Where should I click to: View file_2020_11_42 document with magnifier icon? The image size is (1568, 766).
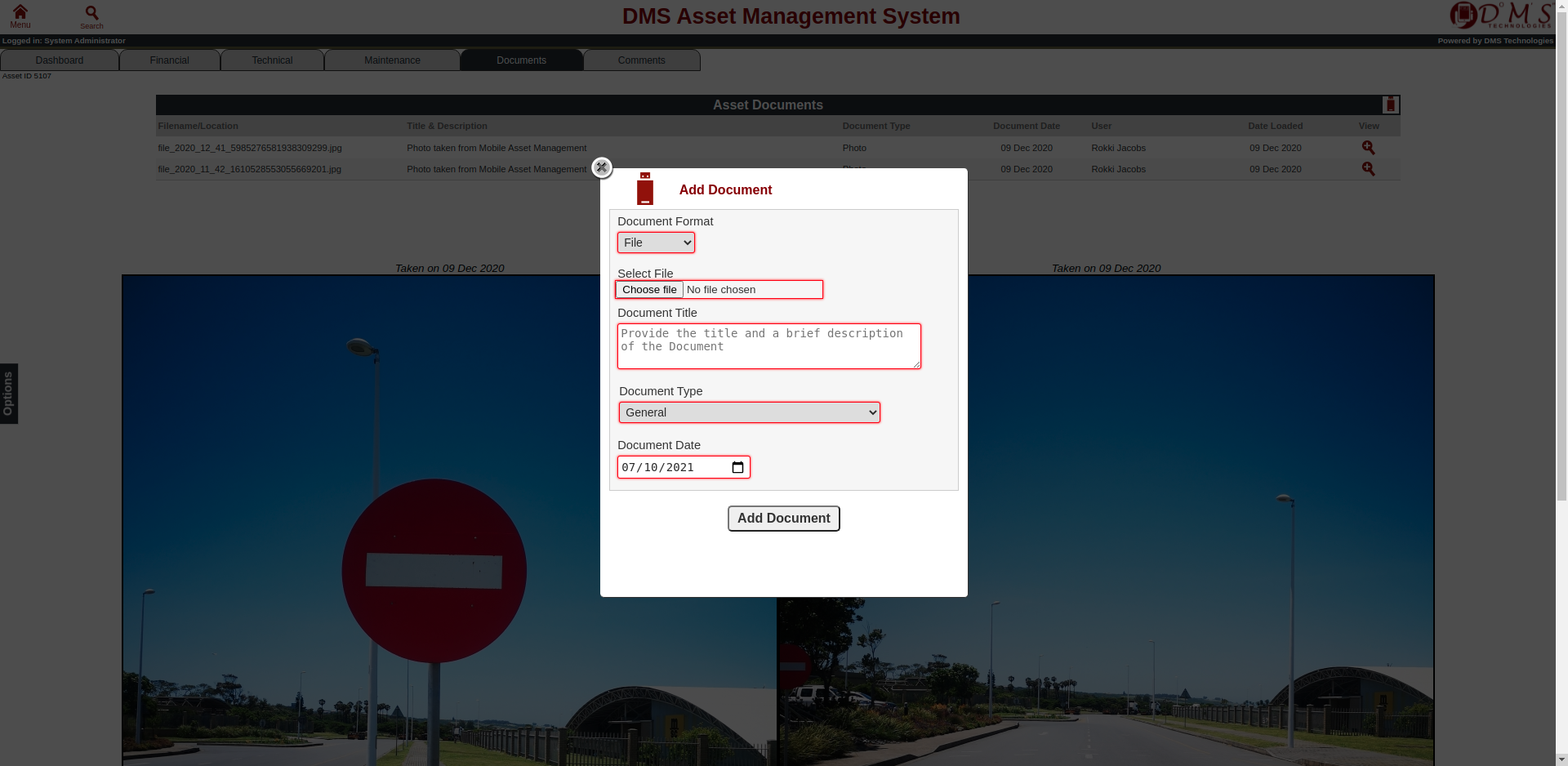[x=1368, y=169]
